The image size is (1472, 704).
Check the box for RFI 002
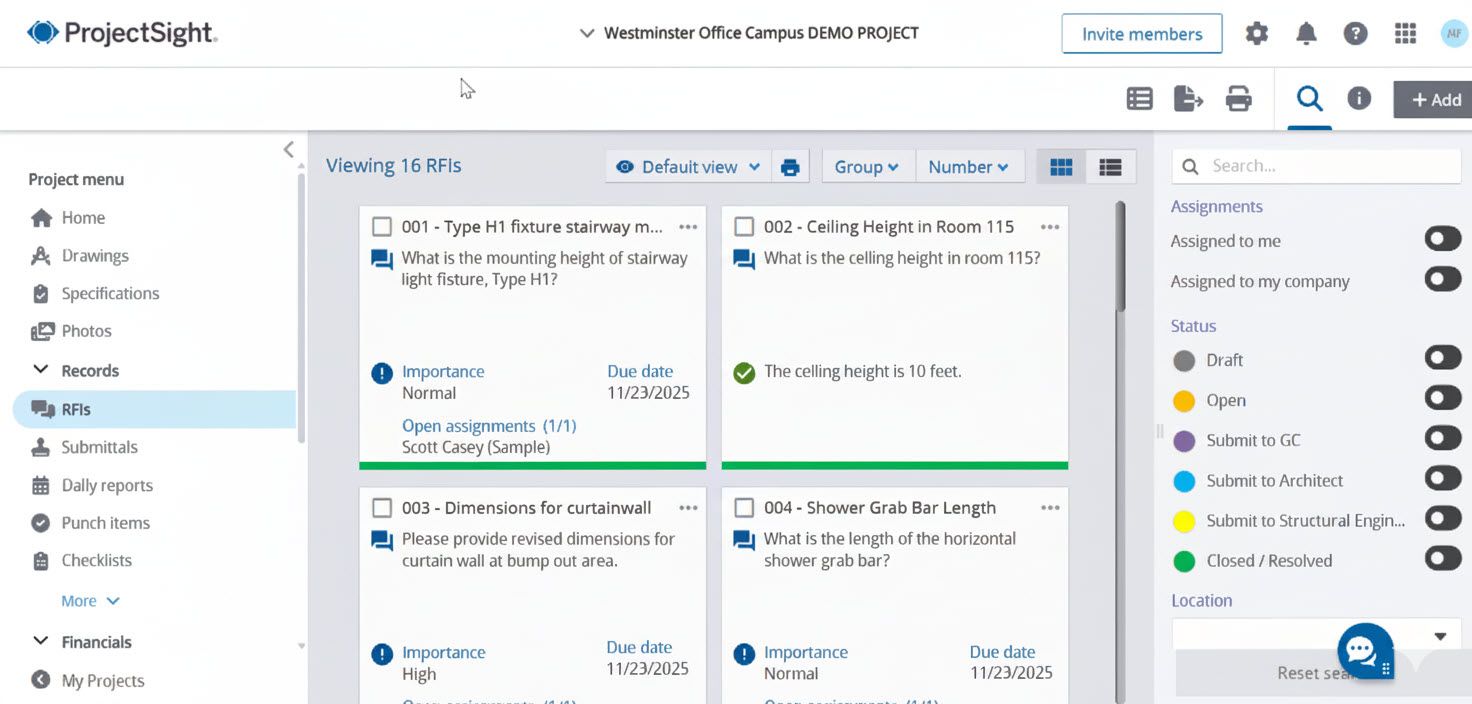tap(743, 227)
